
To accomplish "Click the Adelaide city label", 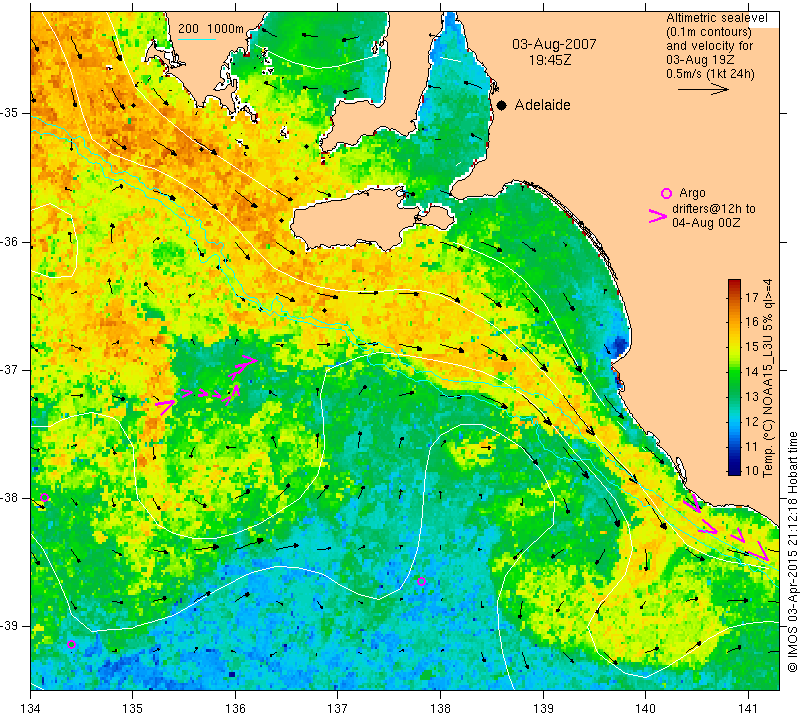I will [542, 105].
